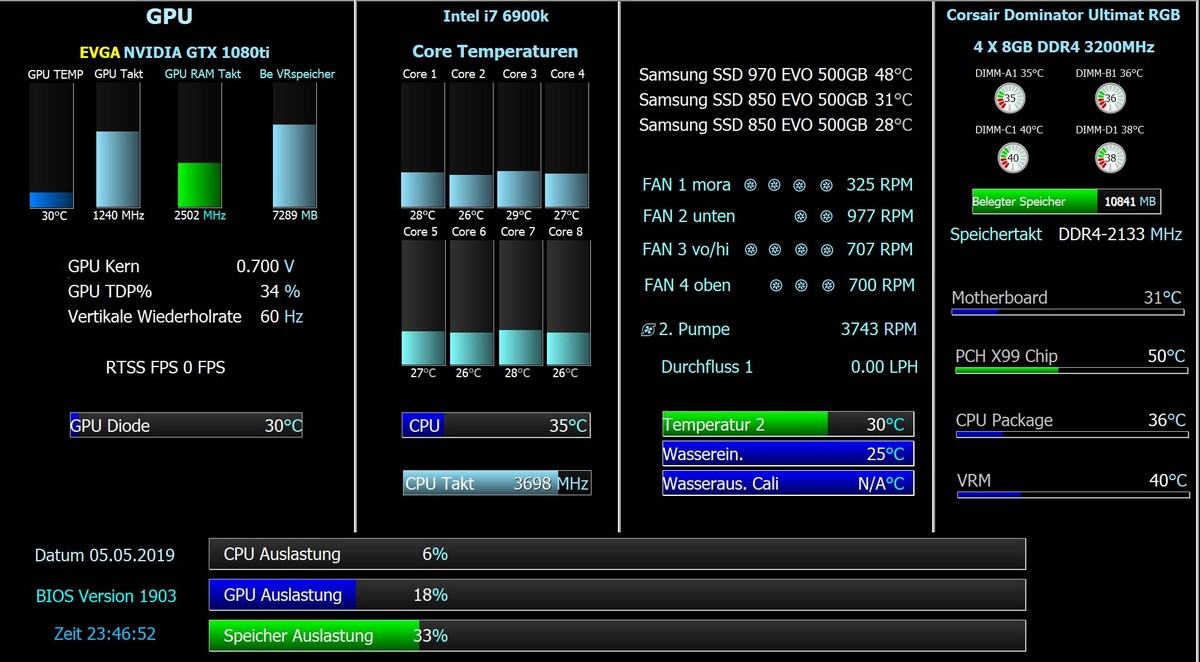Click the Core Temperaturen heading
This screenshot has height=662, width=1200.
coord(495,51)
